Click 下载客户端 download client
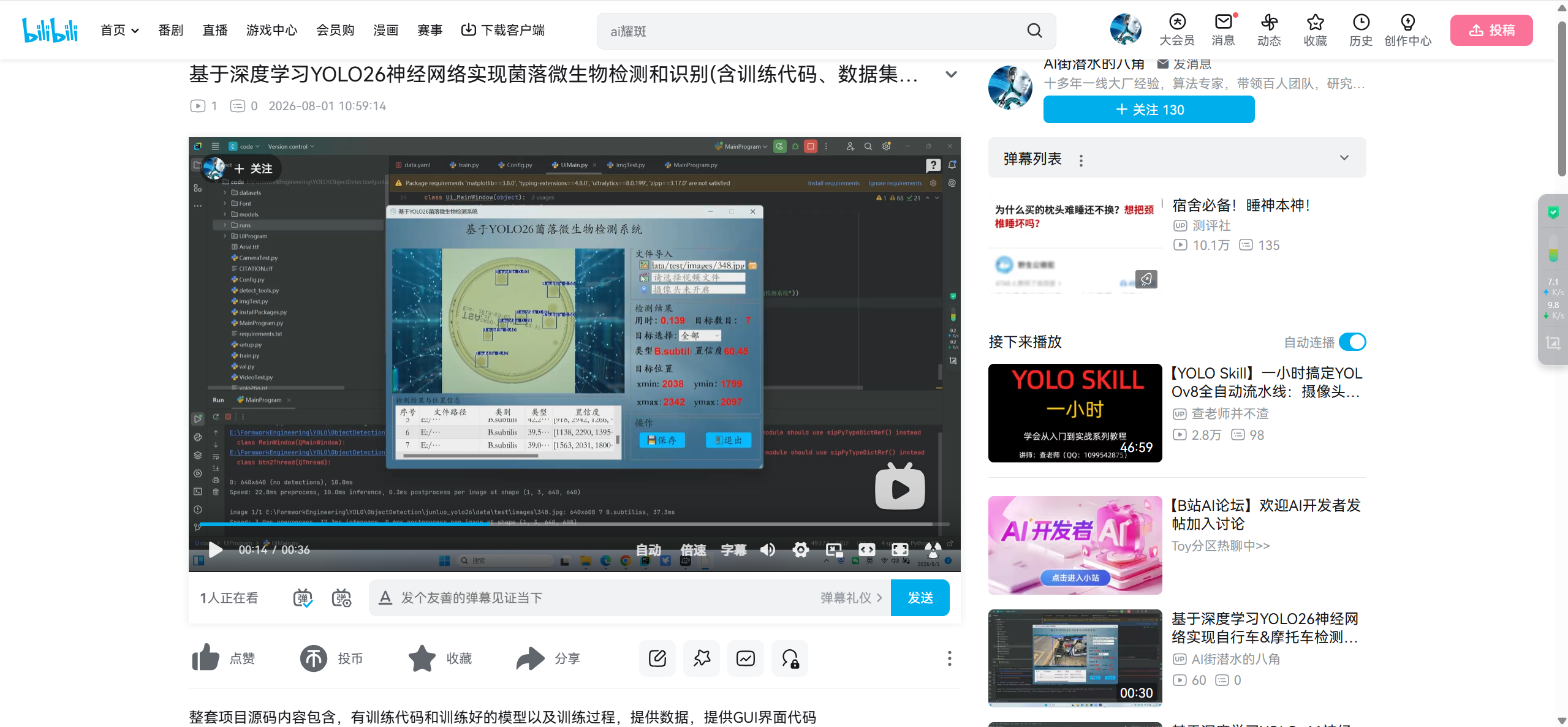Screen dimensions: 1568x727 click(x=503, y=30)
